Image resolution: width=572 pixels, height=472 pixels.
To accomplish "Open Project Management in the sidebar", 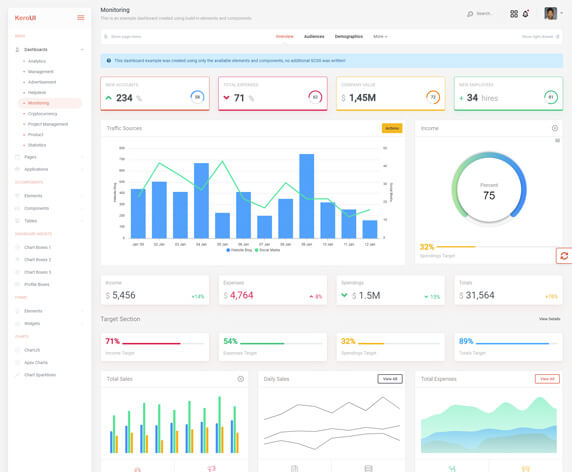I will pyautogui.click(x=48, y=124).
